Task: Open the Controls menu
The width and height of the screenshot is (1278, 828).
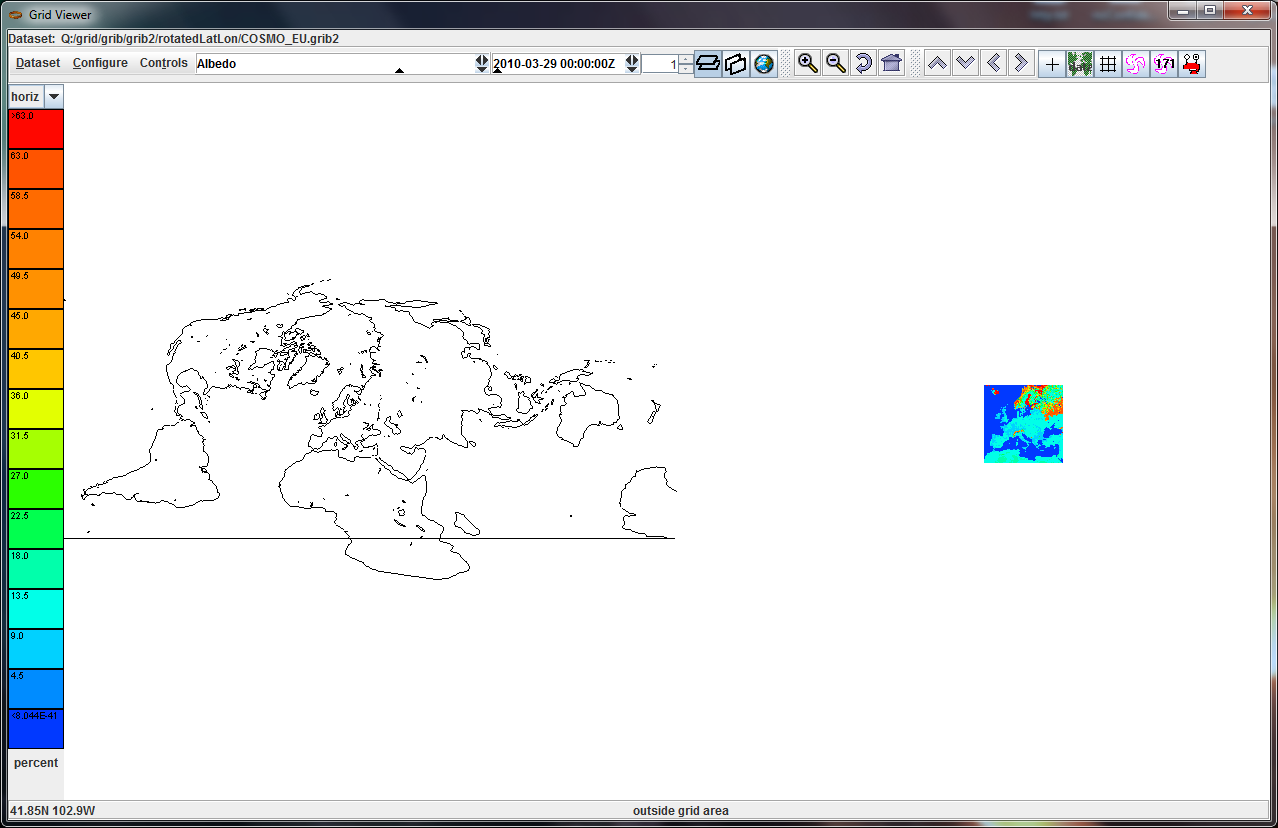Action: [163, 63]
